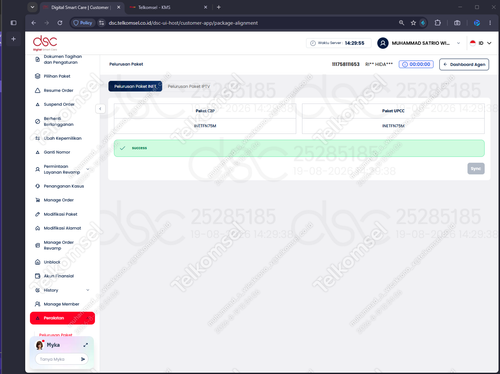500x374 pixels.
Task: Open Dokumen Tagihan dan Pengaturan menu
Action: pos(62,59)
